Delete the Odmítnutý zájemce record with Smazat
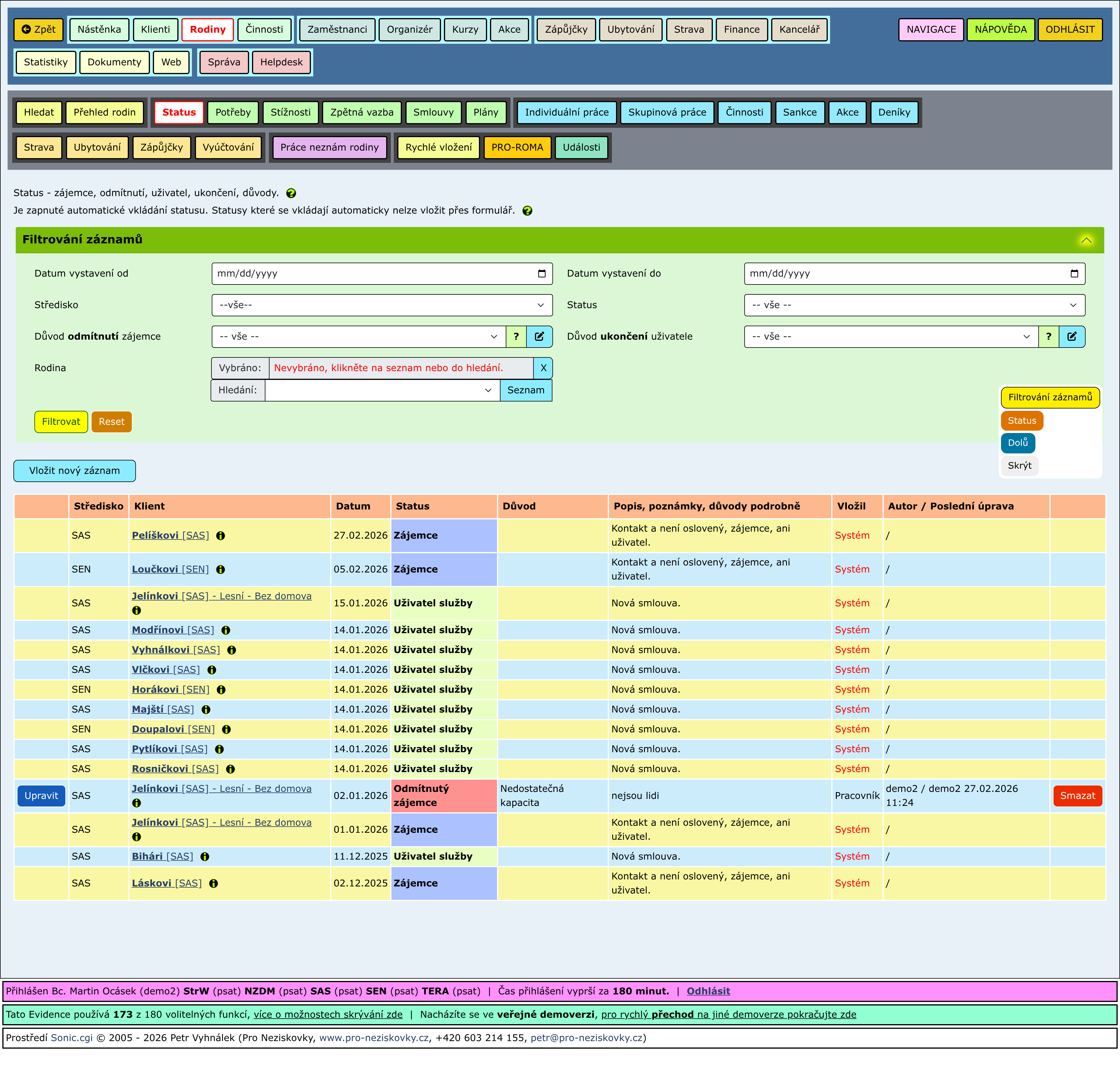 tap(1077, 795)
